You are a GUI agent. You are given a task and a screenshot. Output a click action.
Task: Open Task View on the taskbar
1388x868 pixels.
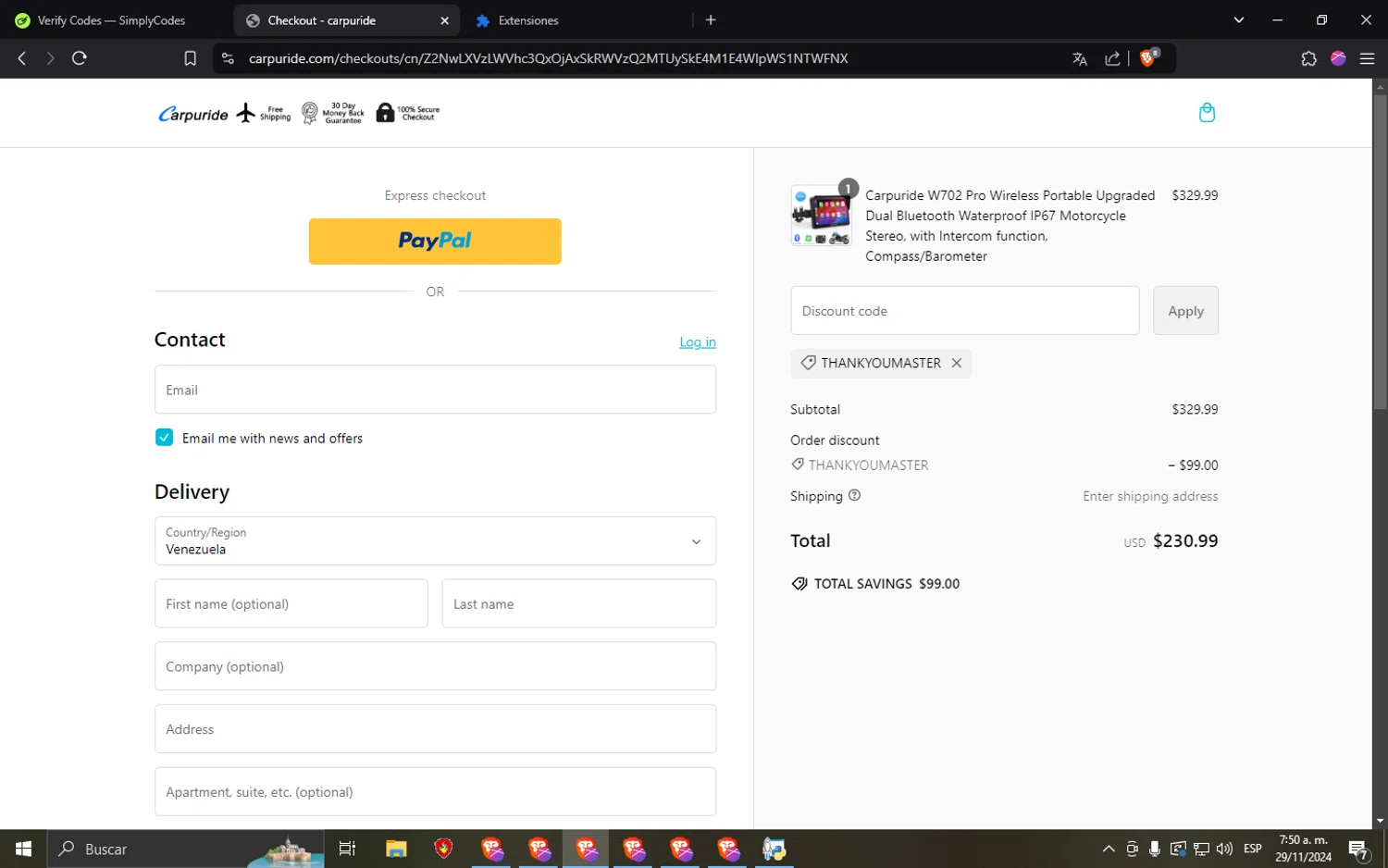pos(347,849)
